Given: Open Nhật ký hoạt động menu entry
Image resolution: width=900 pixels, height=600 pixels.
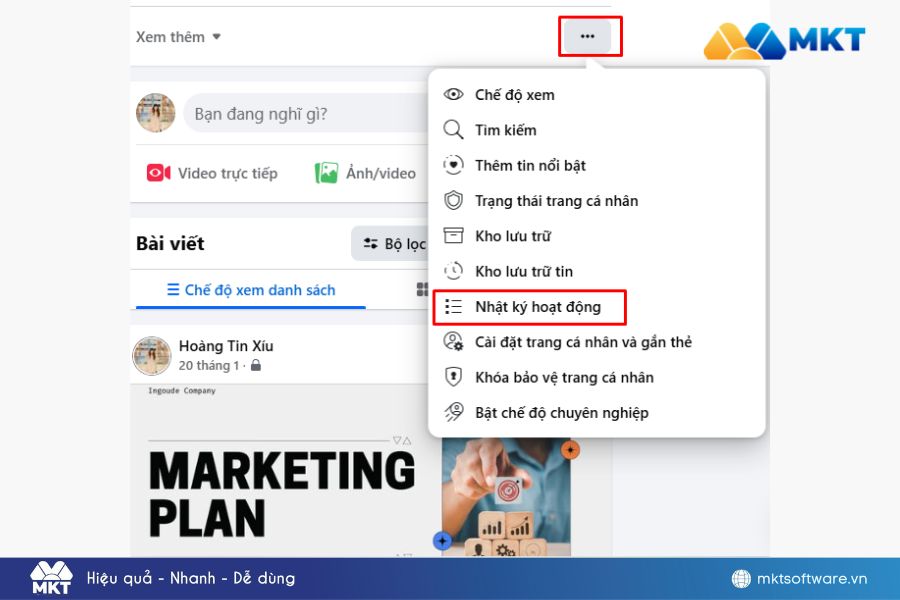Looking at the screenshot, I should pyautogui.click(x=537, y=307).
